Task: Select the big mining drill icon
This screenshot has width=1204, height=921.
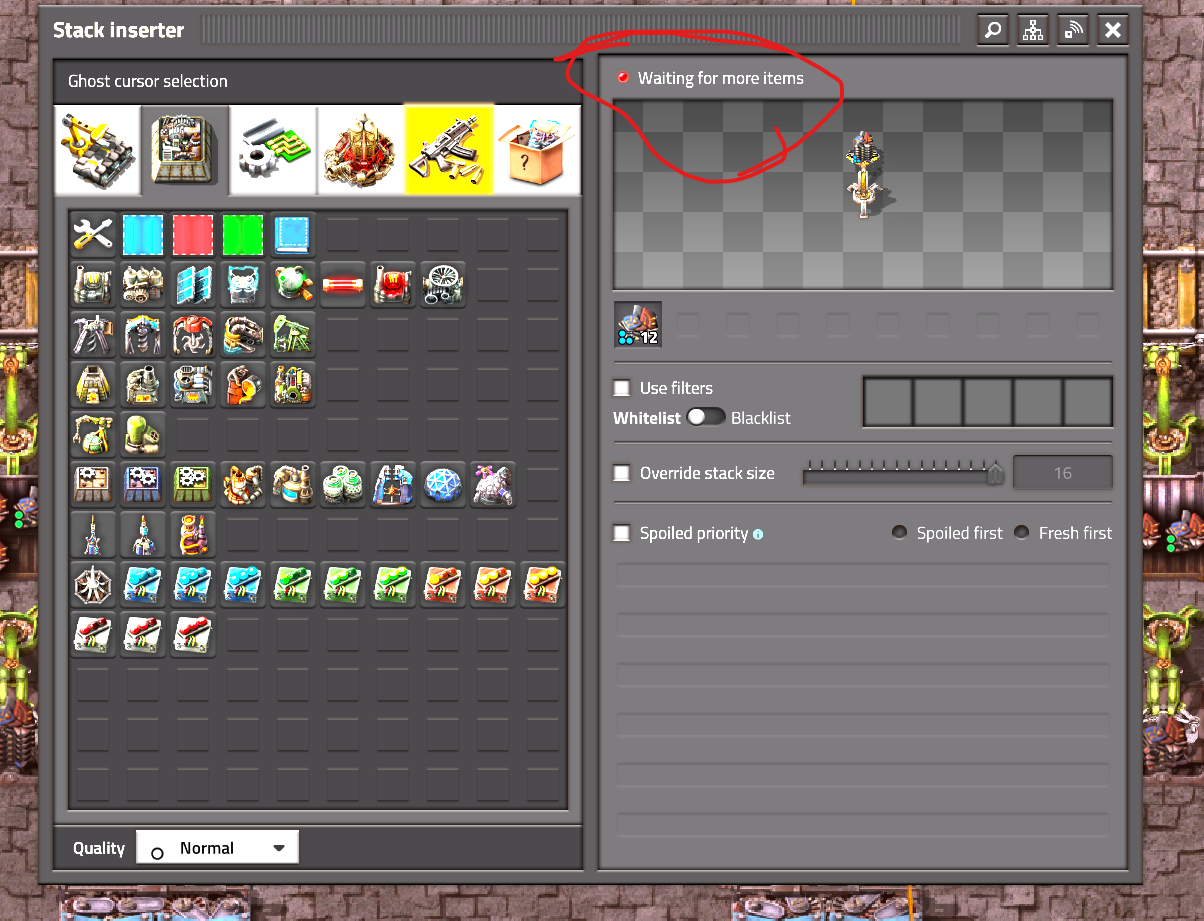Action: point(195,335)
